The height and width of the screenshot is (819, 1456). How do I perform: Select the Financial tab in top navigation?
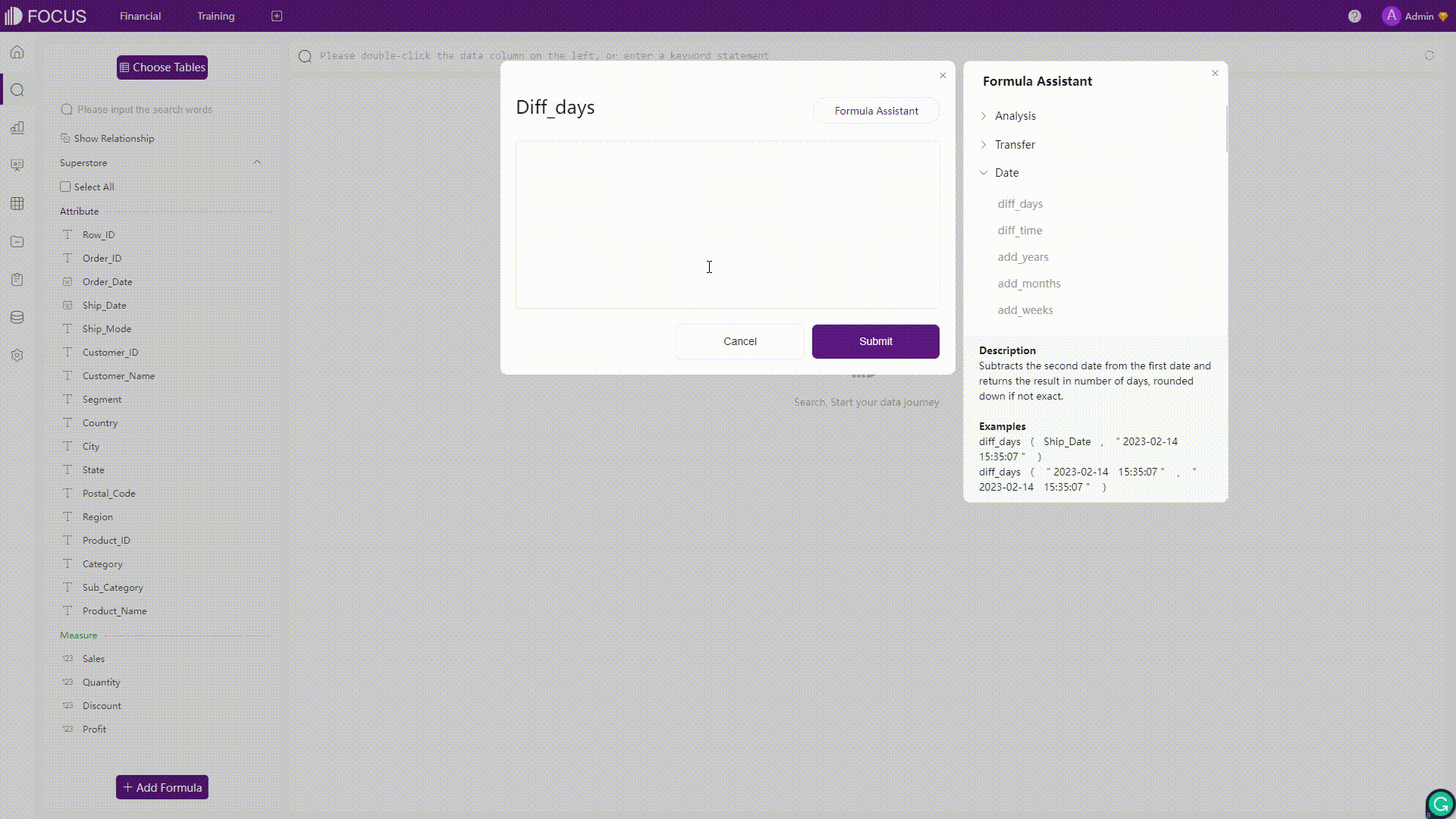(141, 16)
